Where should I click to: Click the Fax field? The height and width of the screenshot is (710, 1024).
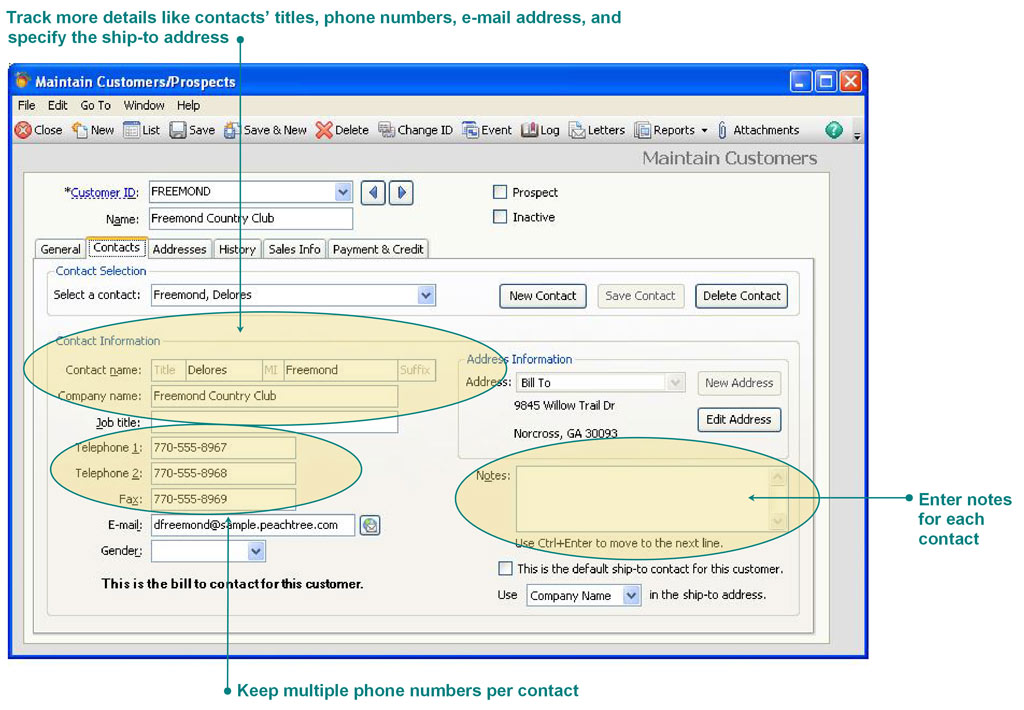(x=223, y=499)
